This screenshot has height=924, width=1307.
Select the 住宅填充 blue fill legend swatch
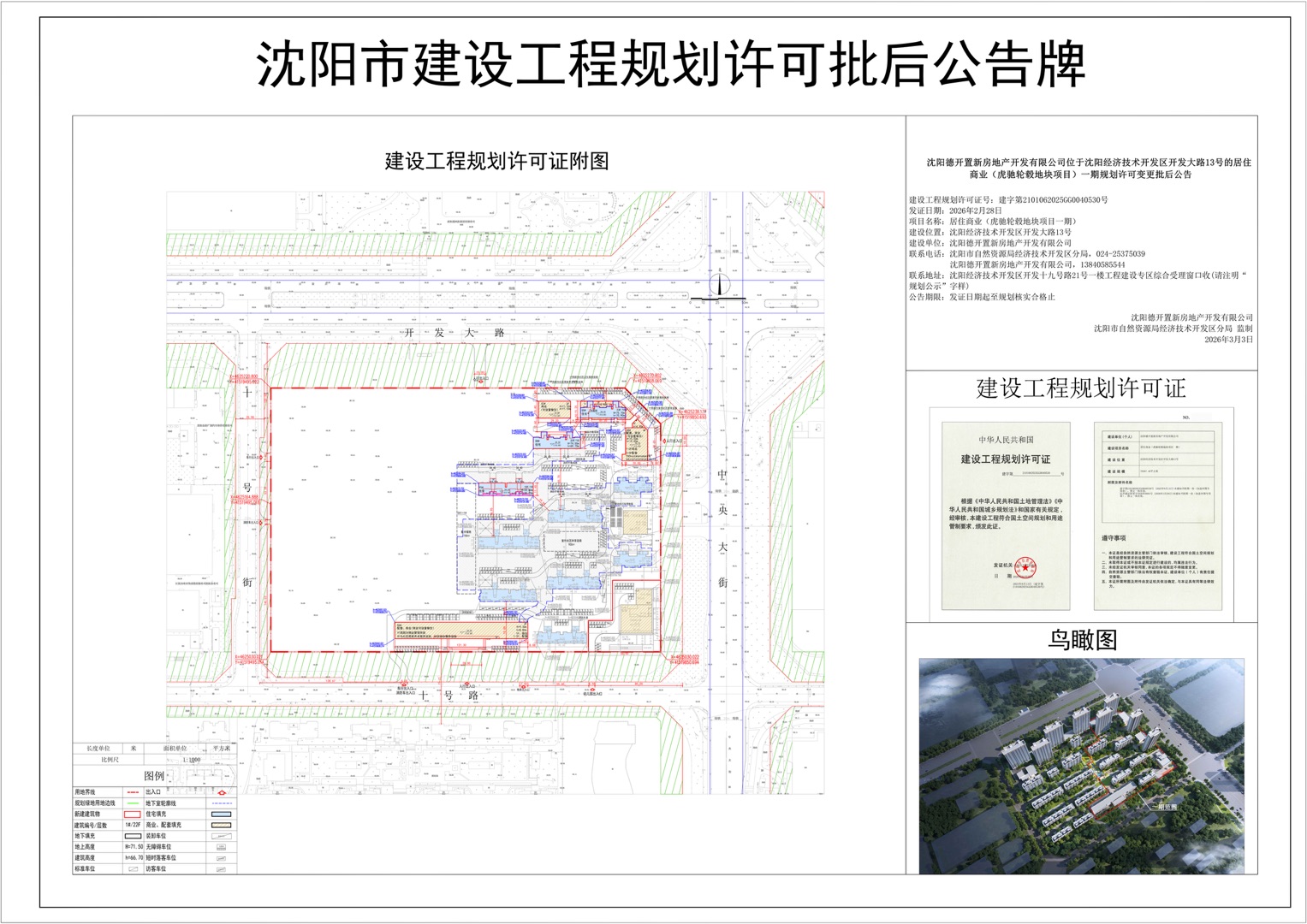tap(222, 814)
